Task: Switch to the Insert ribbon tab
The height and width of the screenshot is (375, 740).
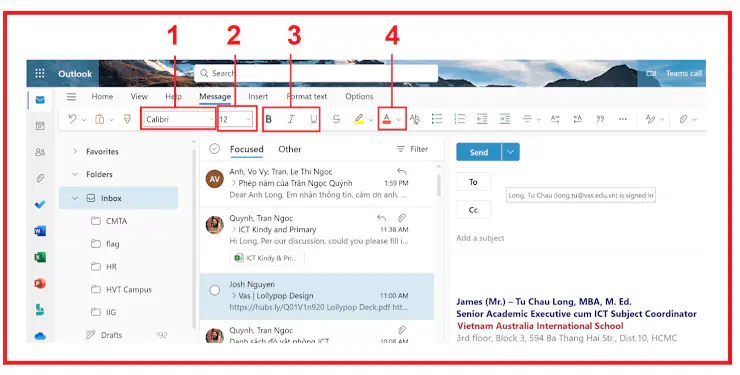Action: (258, 96)
